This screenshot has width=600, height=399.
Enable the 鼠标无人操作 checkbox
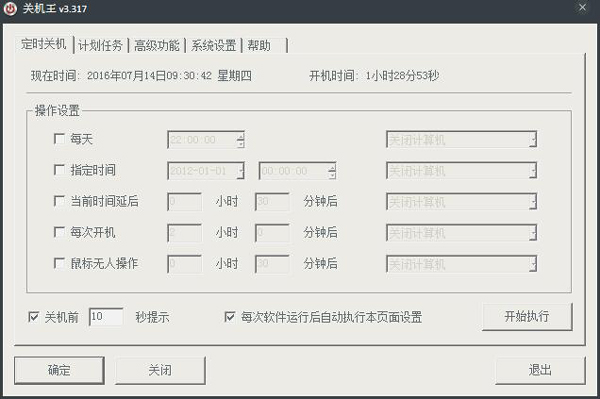(x=59, y=263)
